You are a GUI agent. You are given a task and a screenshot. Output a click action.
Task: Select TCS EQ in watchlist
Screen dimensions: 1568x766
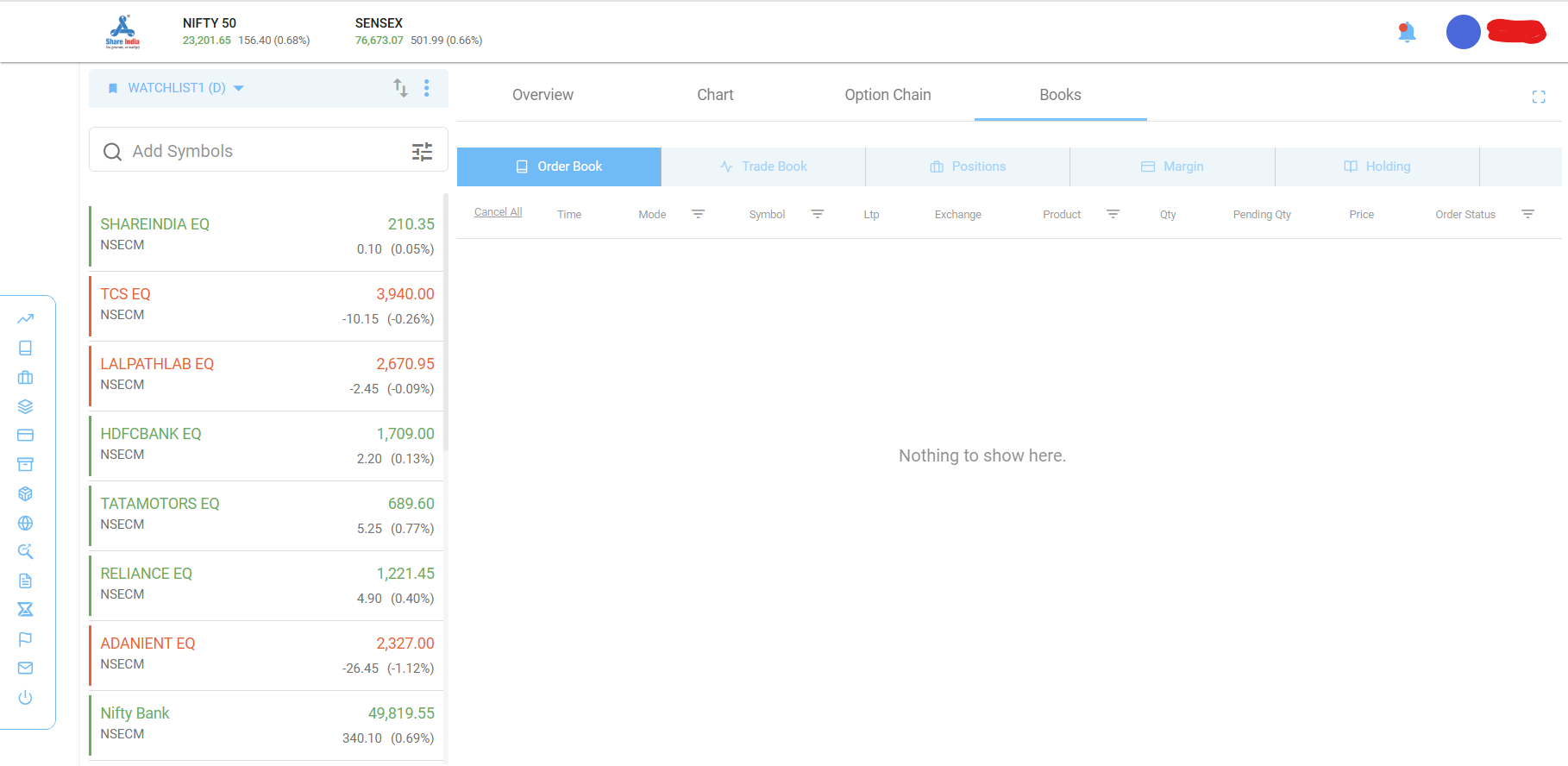point(267,306)
